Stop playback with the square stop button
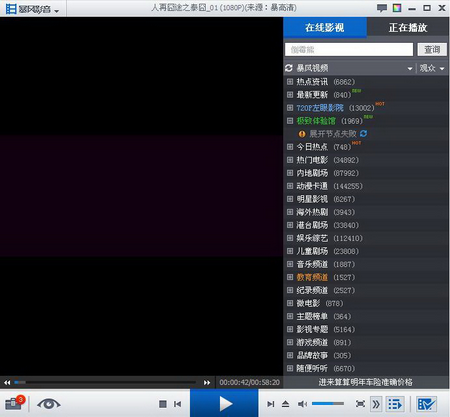The image size is (450, 417). pyautogui.click(x=163, y=404)
